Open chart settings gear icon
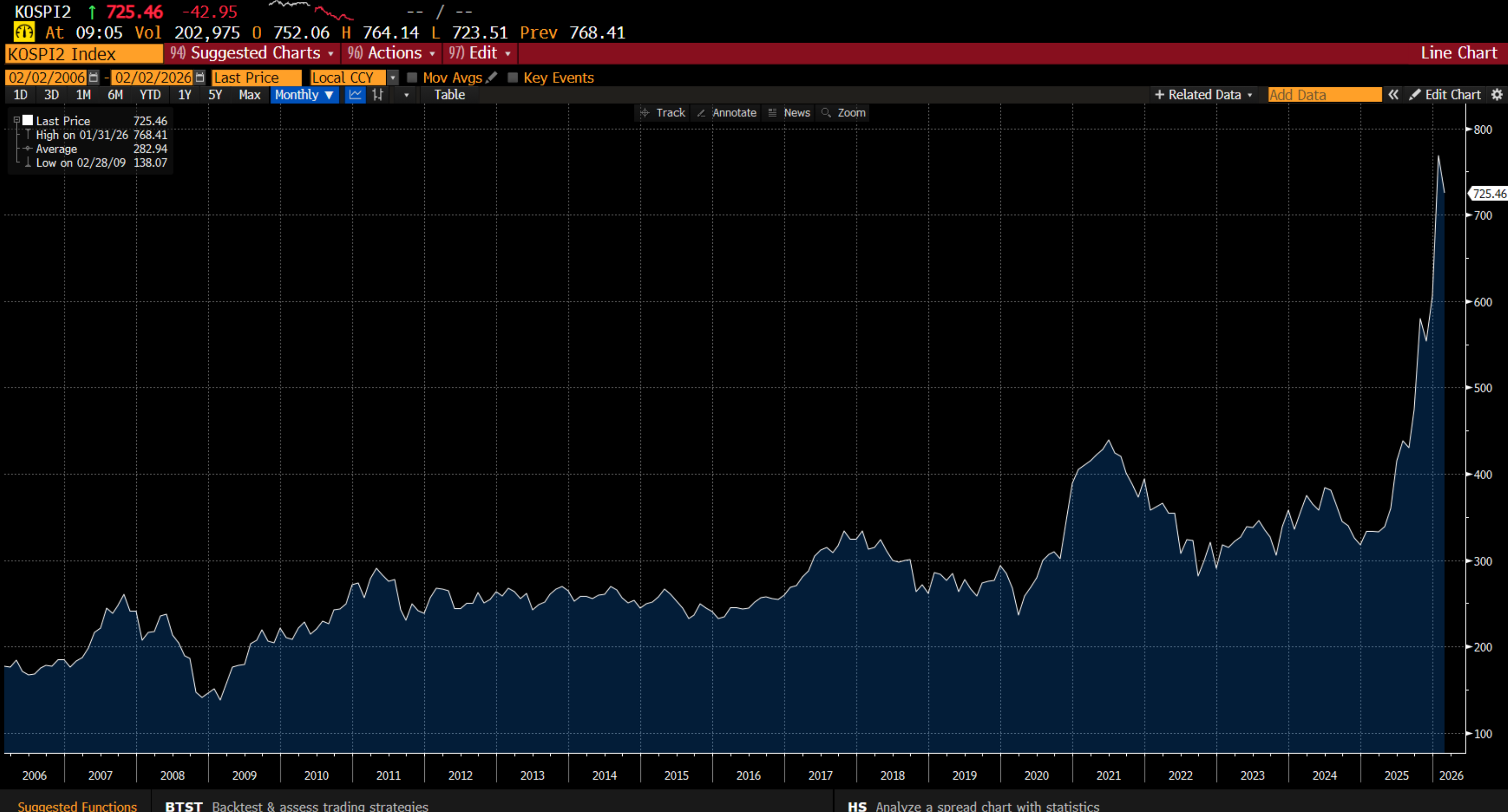The image size is (1508, 812). [1497, 95]
